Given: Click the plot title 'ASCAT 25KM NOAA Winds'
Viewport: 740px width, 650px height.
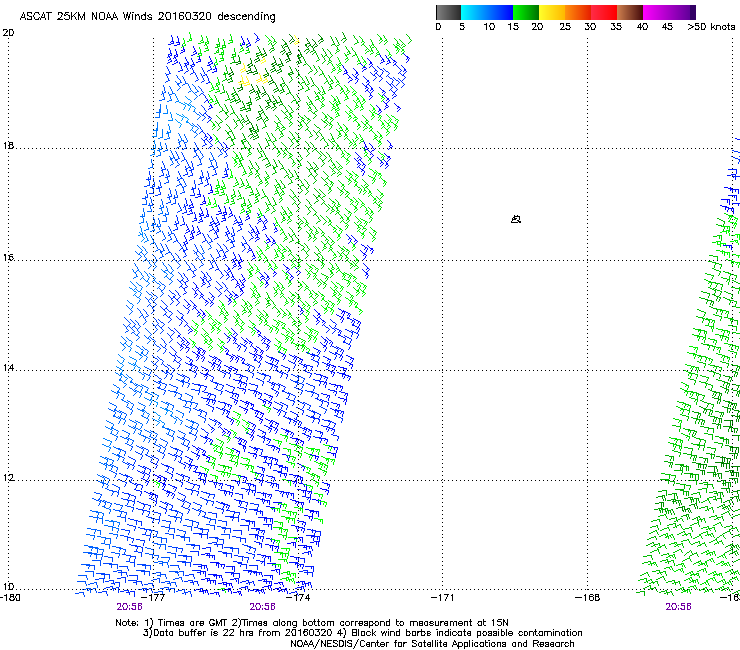Looking at the screenshot, I should click(x=86, y=17).
